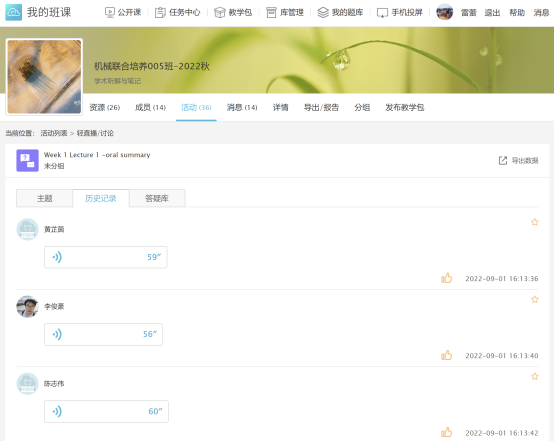Open the 教学包 box icon
554x441 pixels.
coord(219,13)
